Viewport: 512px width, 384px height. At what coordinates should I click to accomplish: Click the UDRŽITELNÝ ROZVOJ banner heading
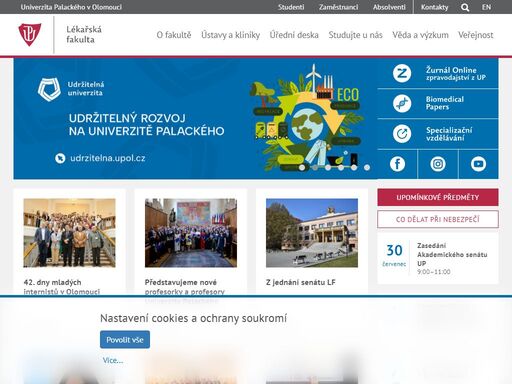pyautogui.click(x=146, y=125)
